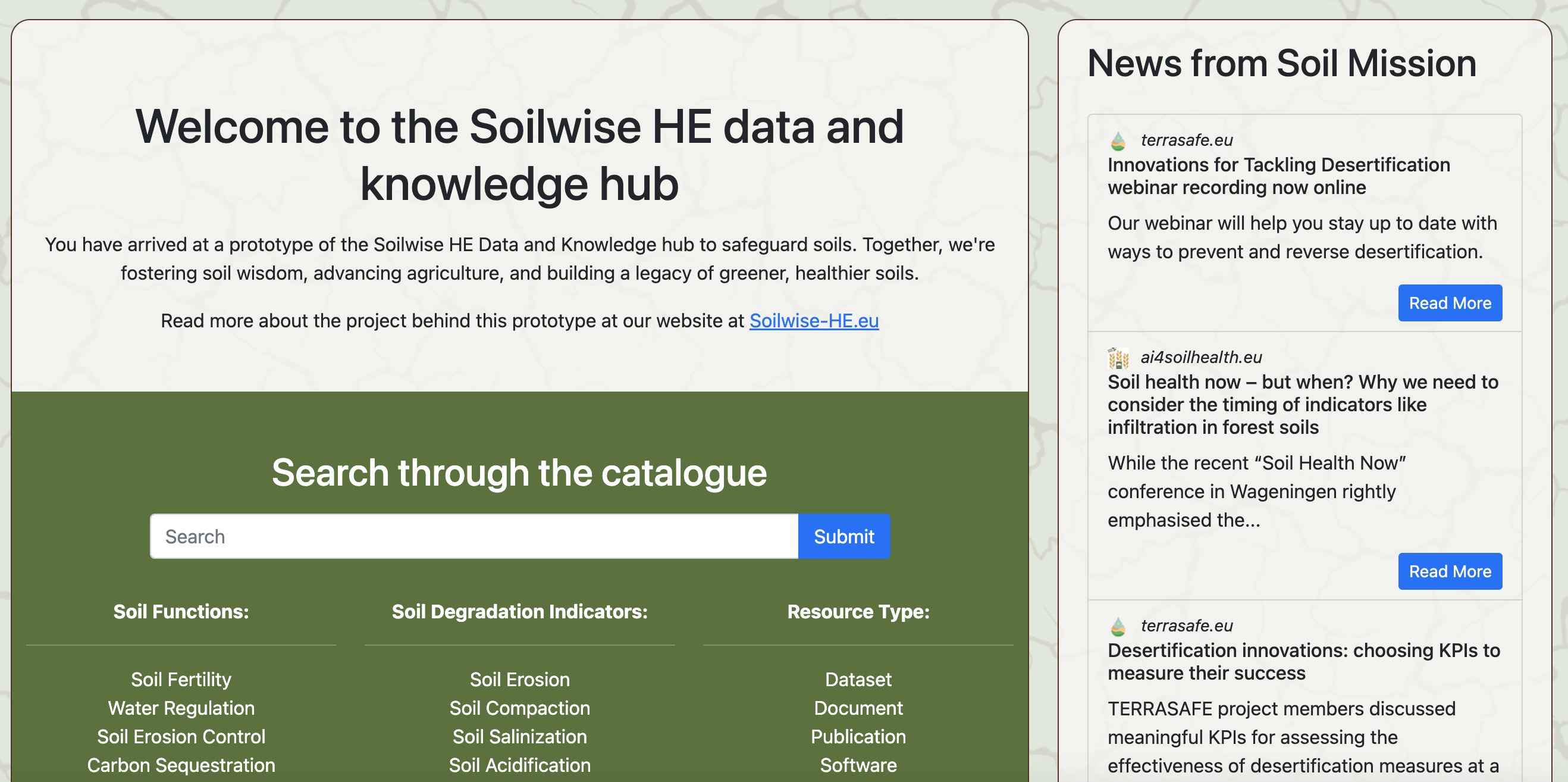
Task: Click the News from Soil Mission heading
Action: click(x=1282, y=63)
